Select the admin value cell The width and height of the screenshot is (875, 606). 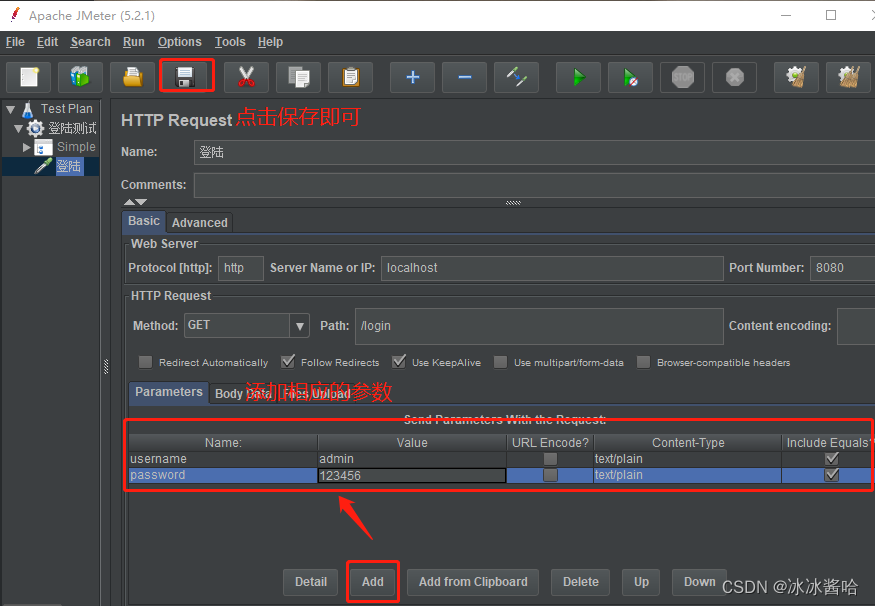(412, 459)
